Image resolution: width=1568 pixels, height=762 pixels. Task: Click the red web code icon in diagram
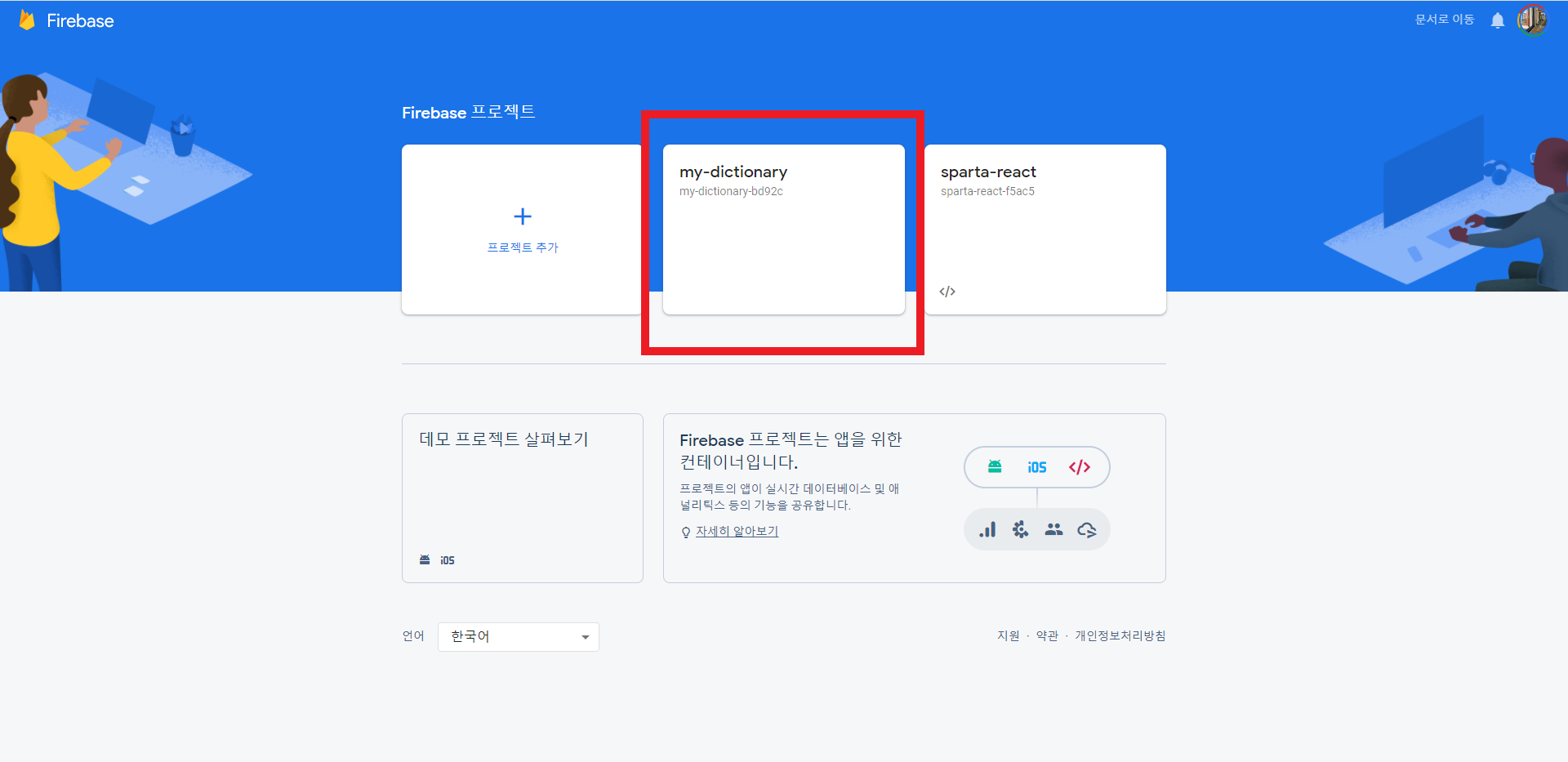click(x=1080, y=467)
